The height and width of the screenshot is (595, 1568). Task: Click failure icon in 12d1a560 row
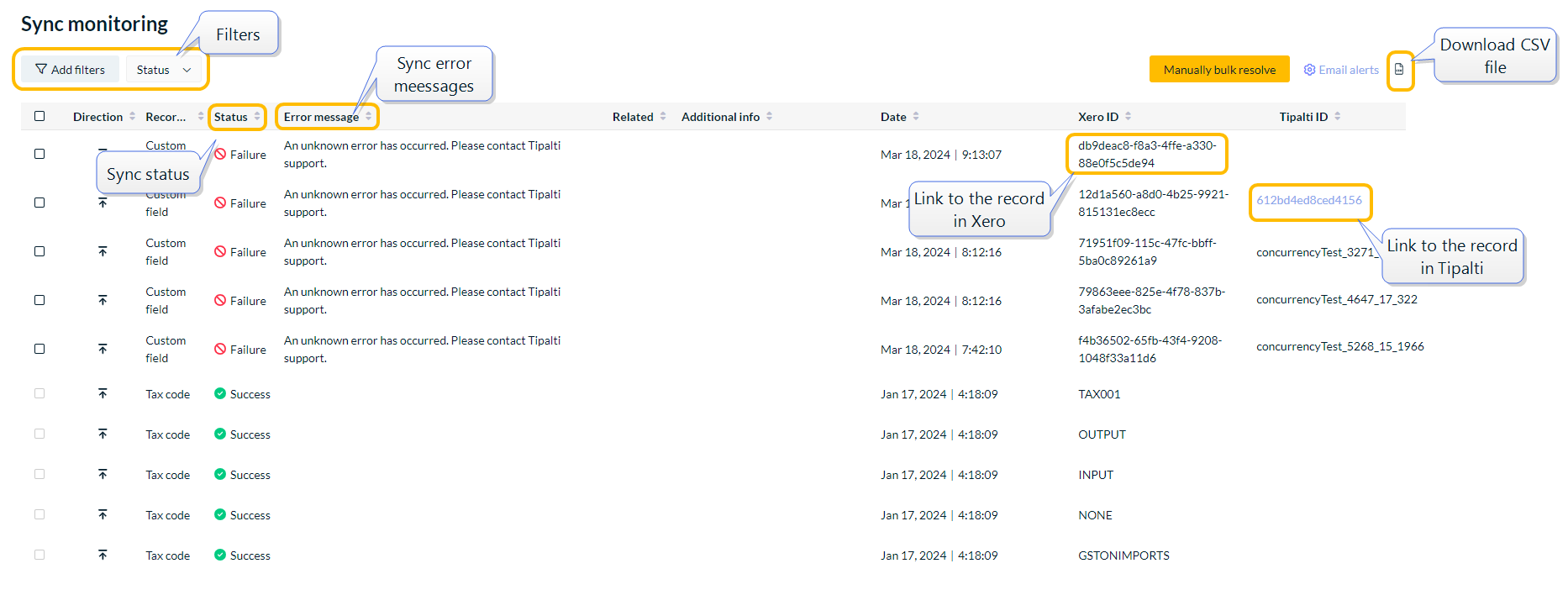click(220, 203)
